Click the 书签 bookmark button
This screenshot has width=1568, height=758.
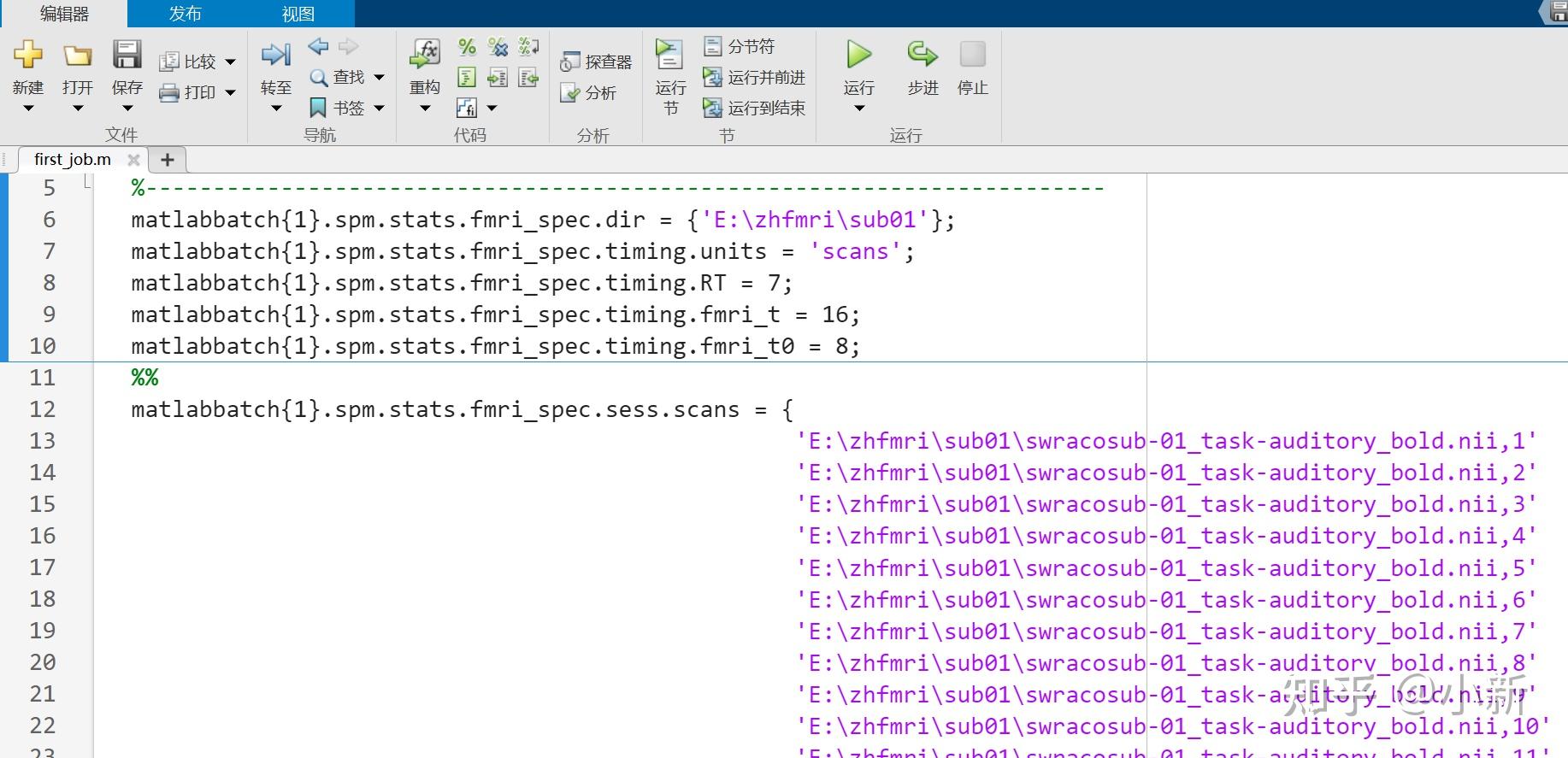(x=338, y=108)
